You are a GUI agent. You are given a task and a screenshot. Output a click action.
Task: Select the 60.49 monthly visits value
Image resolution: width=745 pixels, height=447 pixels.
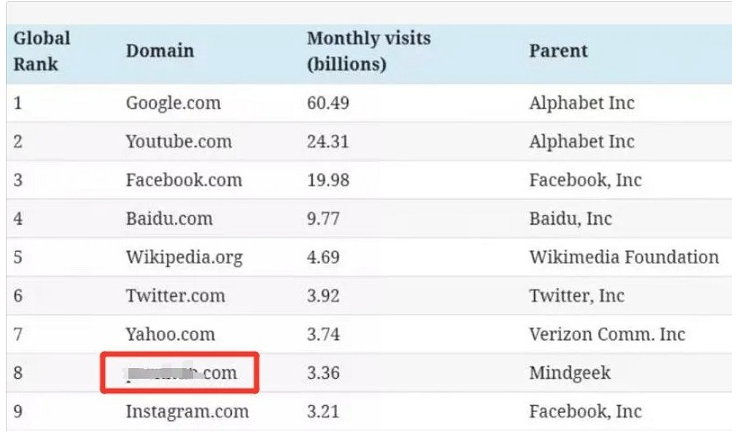tap(328, 103)
